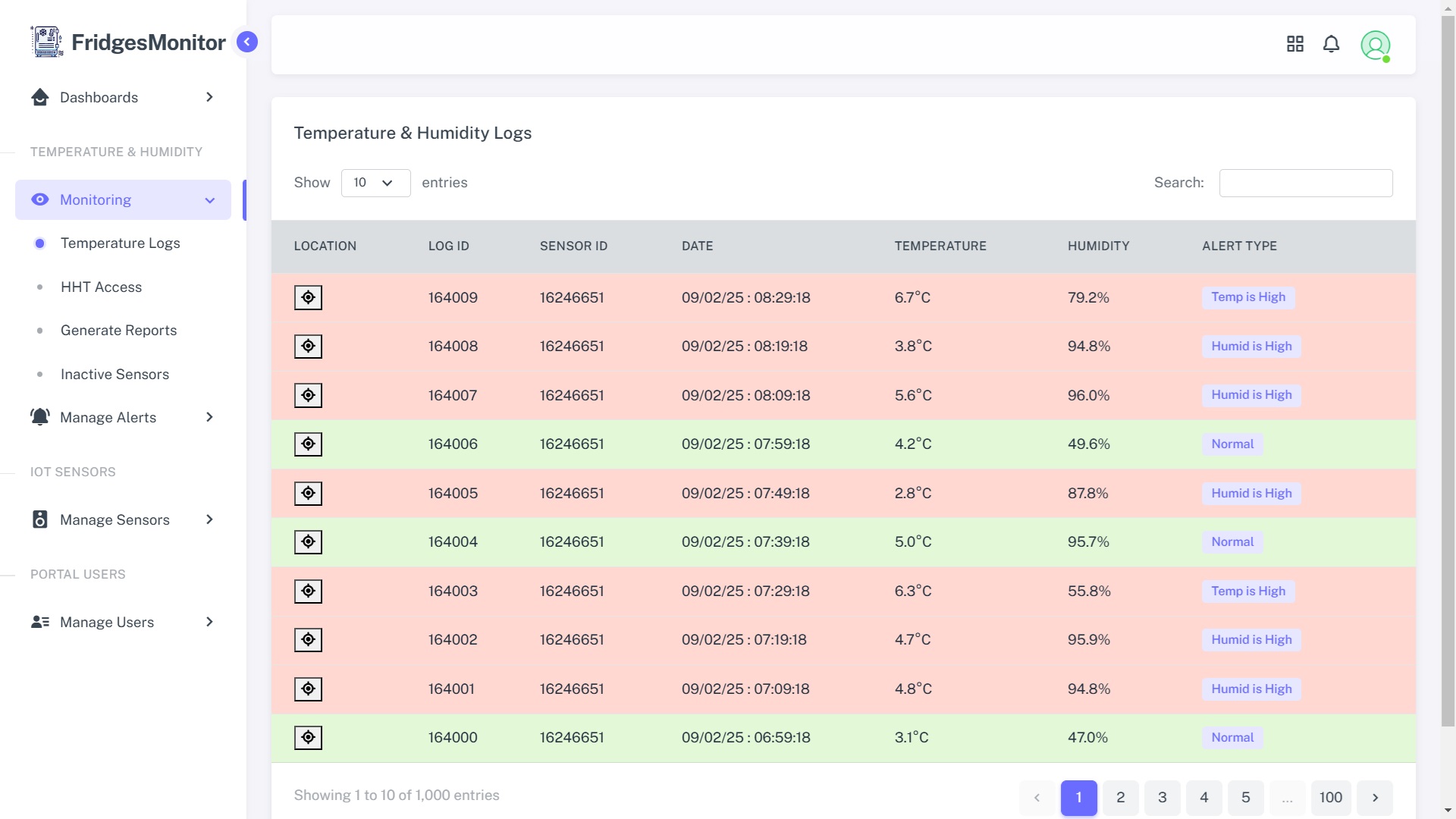Click the Search input field

1305,183
